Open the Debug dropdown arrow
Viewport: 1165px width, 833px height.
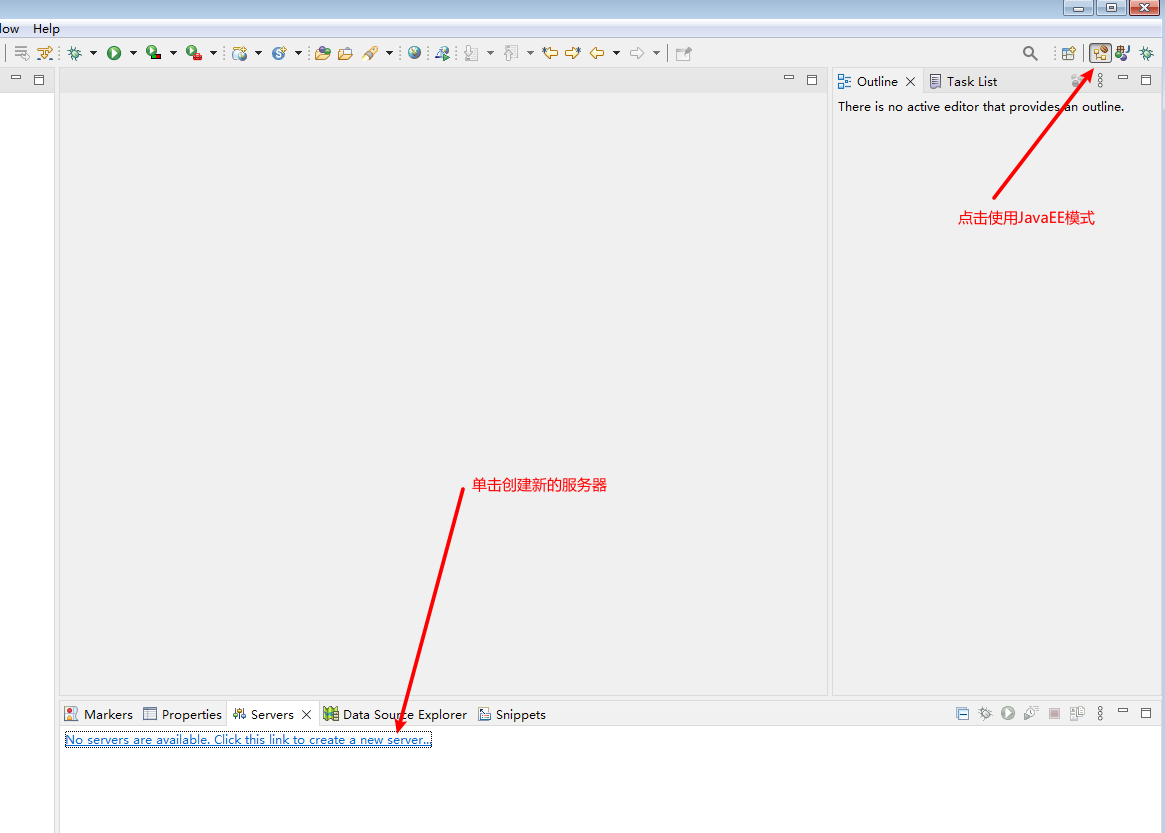click(93, 53)
